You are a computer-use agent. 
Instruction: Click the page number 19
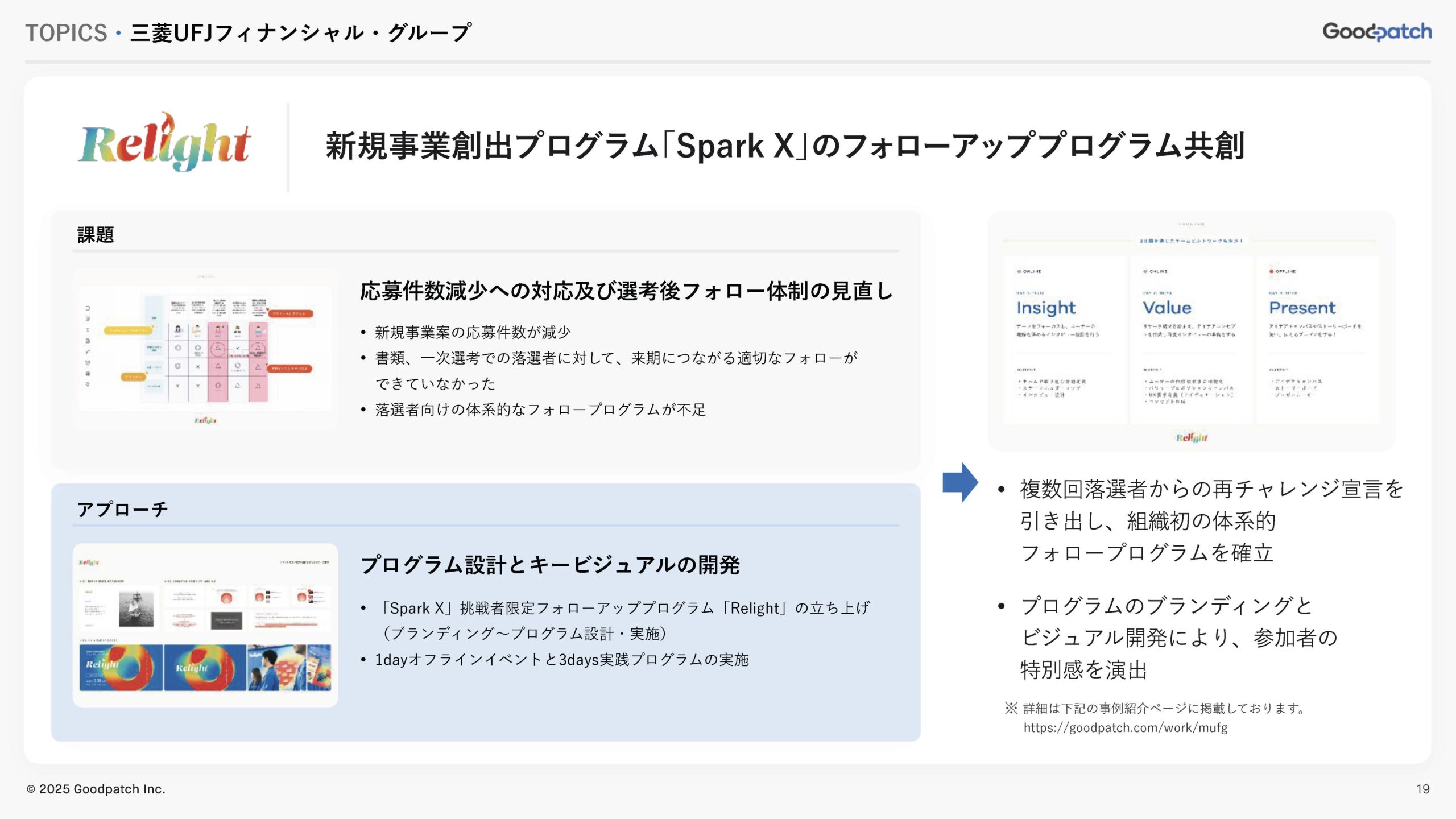(x=1423, y=789)
